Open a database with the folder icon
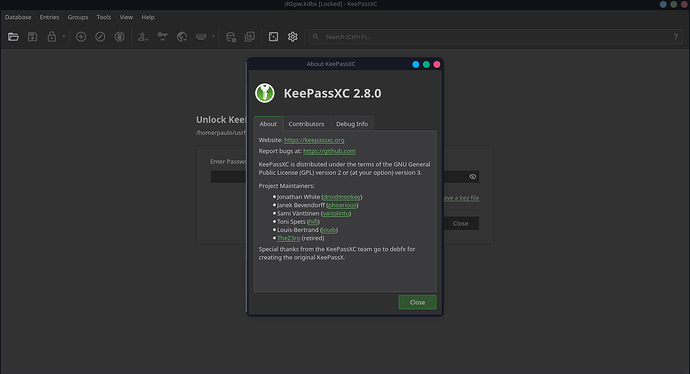690x374 pixels. click(13, 37)
